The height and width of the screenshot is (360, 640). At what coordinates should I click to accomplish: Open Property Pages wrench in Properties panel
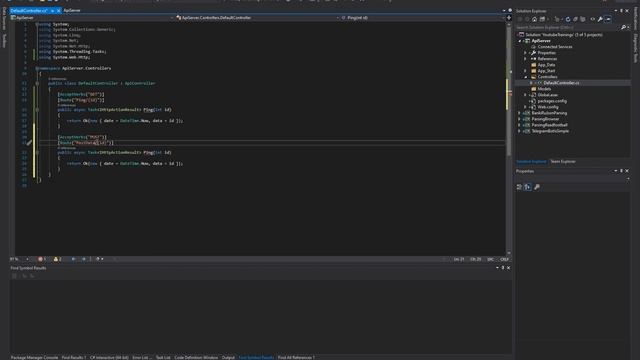pyautogui.click(x=537, y=187)
